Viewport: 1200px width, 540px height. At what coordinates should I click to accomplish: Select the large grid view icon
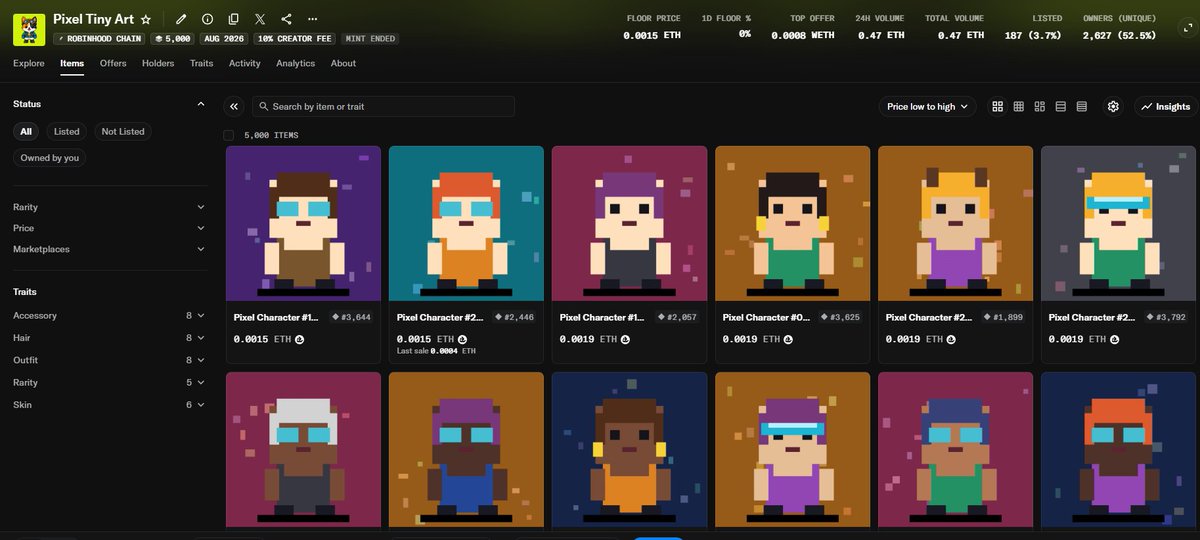click(x=998, y=106)
